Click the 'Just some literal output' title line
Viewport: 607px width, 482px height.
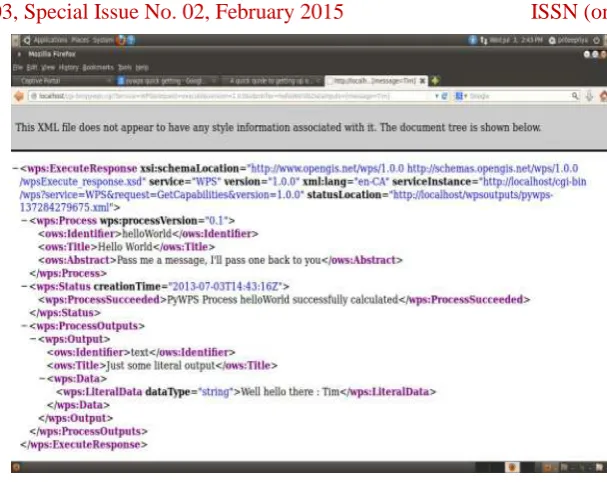click(162, 365)
